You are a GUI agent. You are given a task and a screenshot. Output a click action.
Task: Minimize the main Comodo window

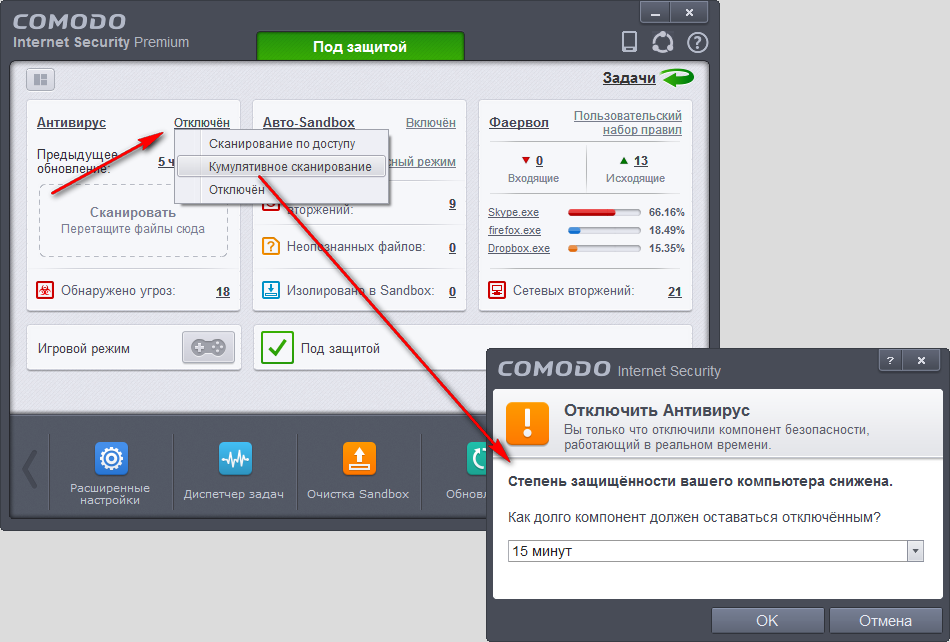click(656, 12)
